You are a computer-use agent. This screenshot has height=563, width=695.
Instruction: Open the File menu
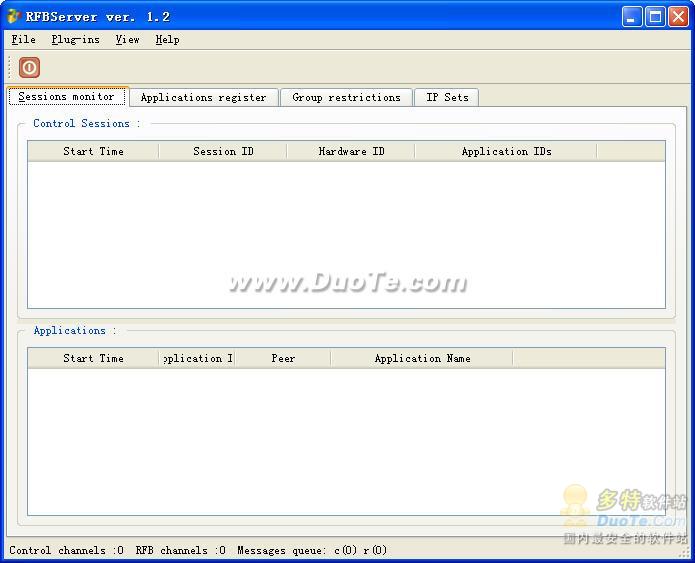point(23,39)
